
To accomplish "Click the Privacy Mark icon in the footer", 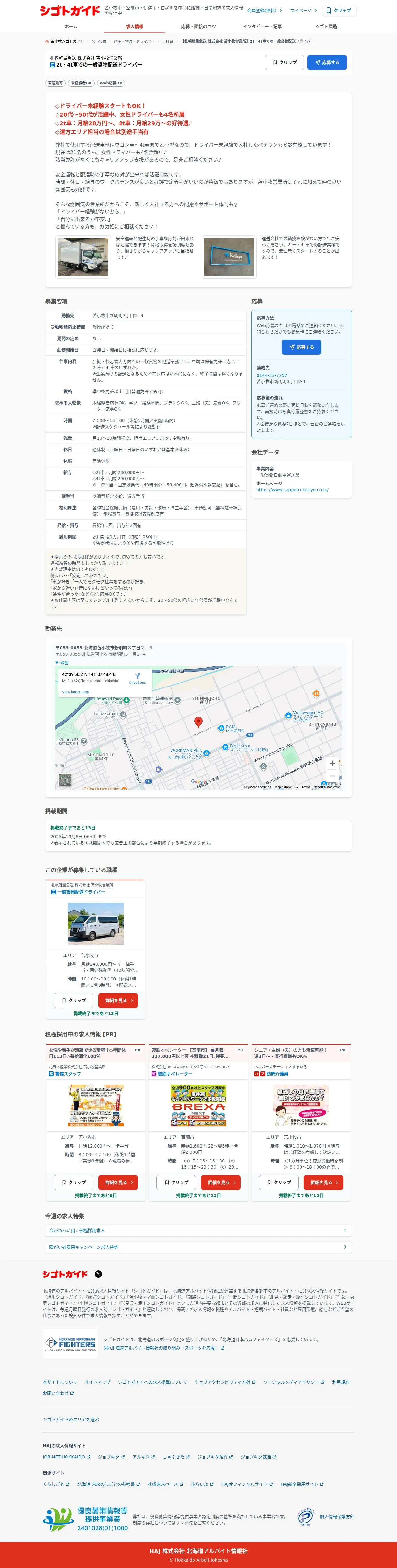I will pos(305,1517).
